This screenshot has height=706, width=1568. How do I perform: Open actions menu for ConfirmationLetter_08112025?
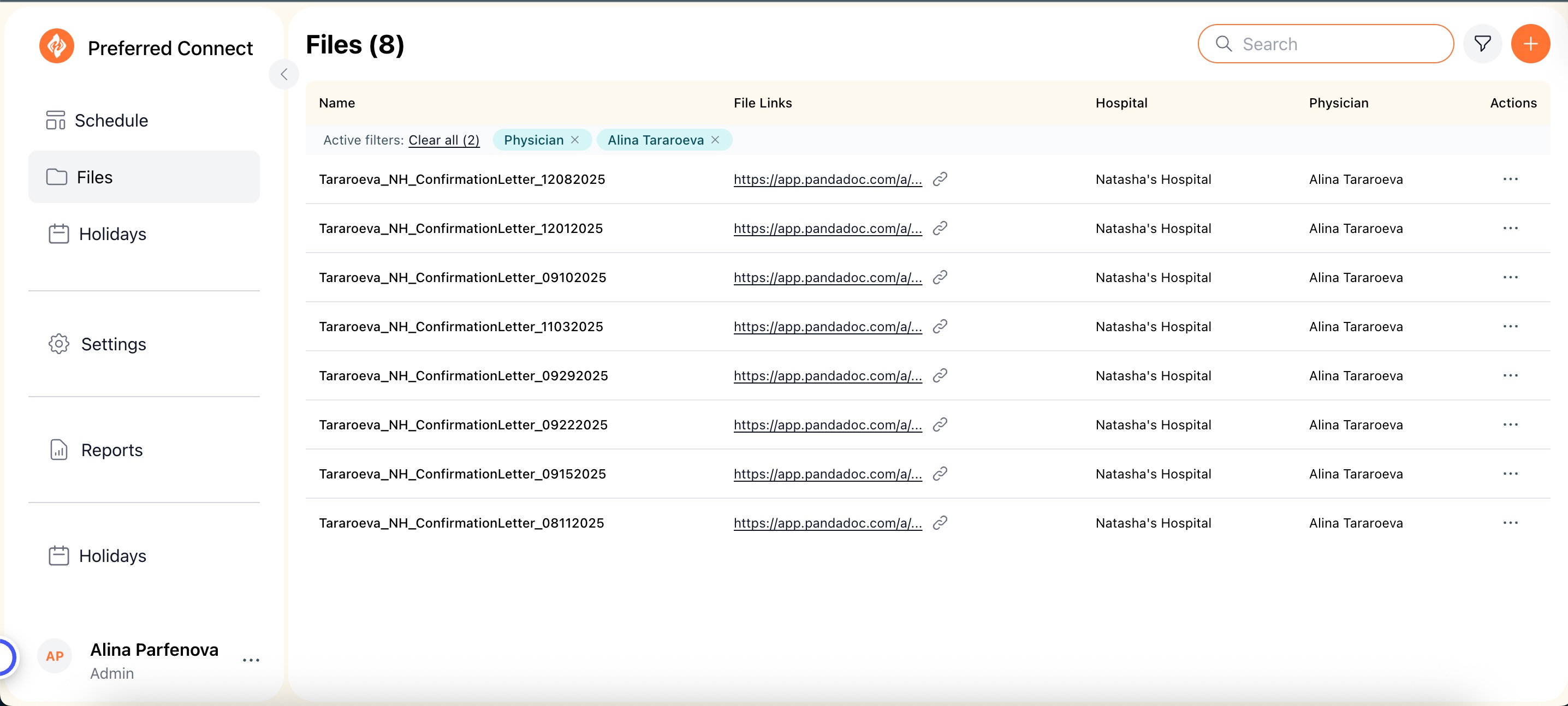[x=1510, y=523]
